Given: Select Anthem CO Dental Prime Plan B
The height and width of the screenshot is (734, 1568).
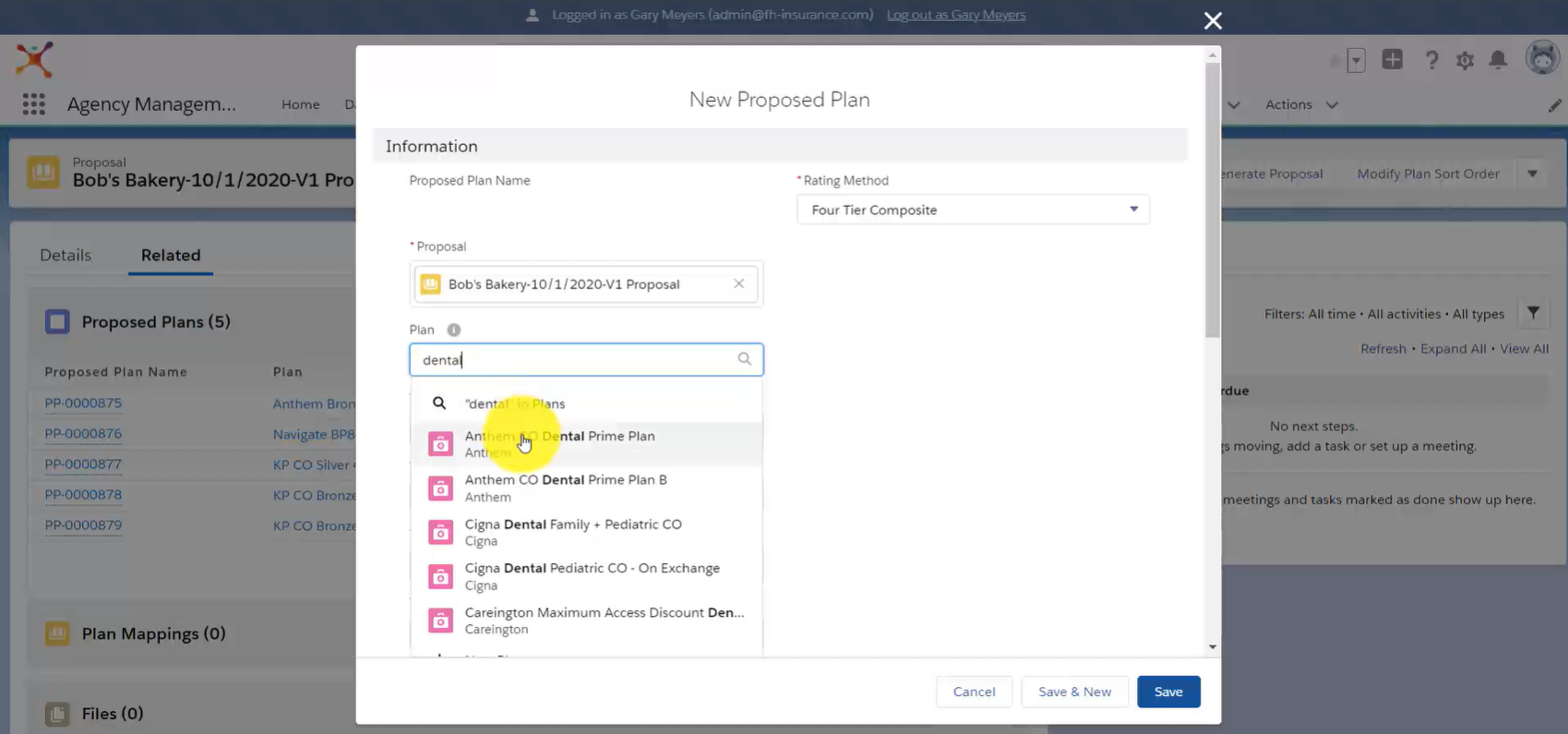Looking at the screenshot, I should 587,488.
